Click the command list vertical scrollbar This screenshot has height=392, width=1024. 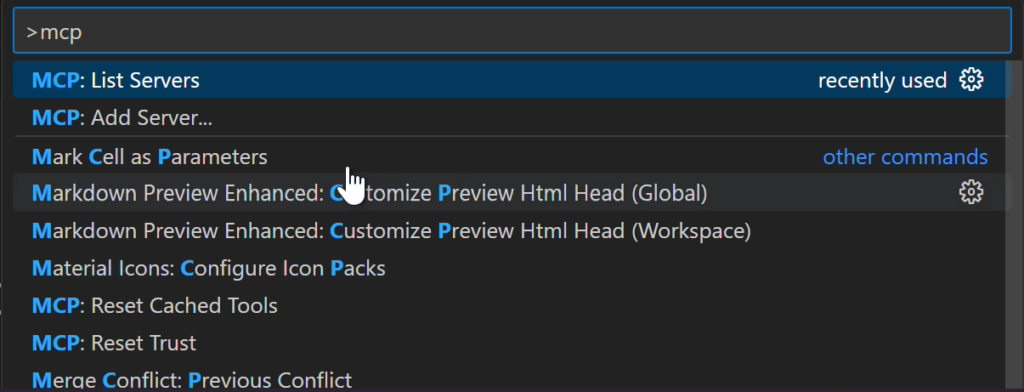[1017, 225]
